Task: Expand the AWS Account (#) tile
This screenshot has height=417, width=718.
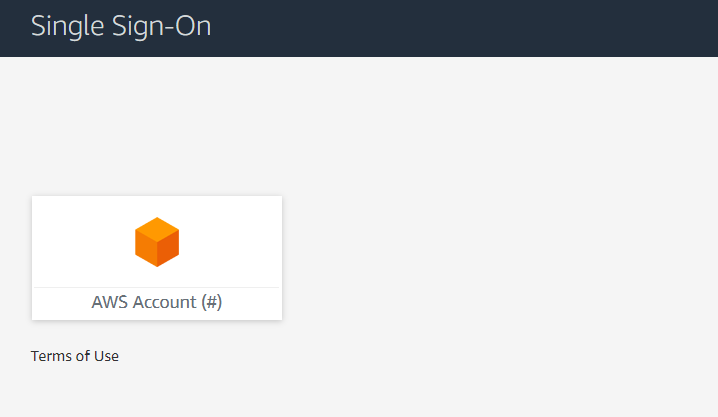Action: [157, 258]
